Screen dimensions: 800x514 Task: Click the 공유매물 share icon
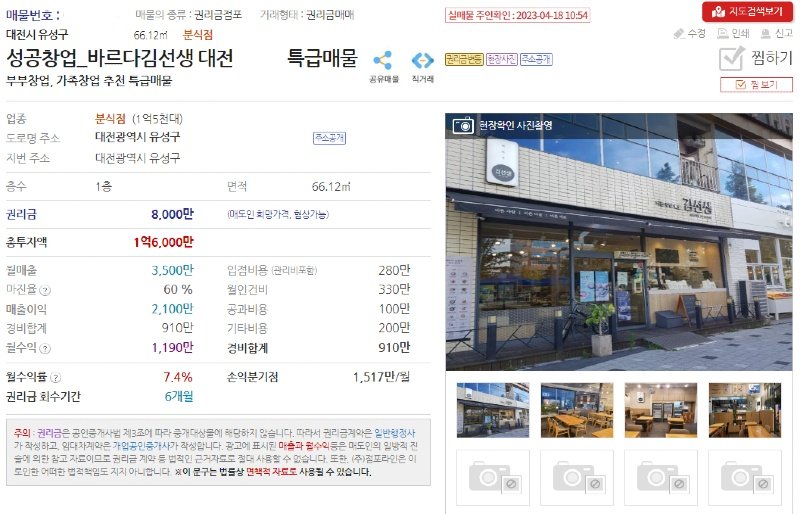click(383, 60)
